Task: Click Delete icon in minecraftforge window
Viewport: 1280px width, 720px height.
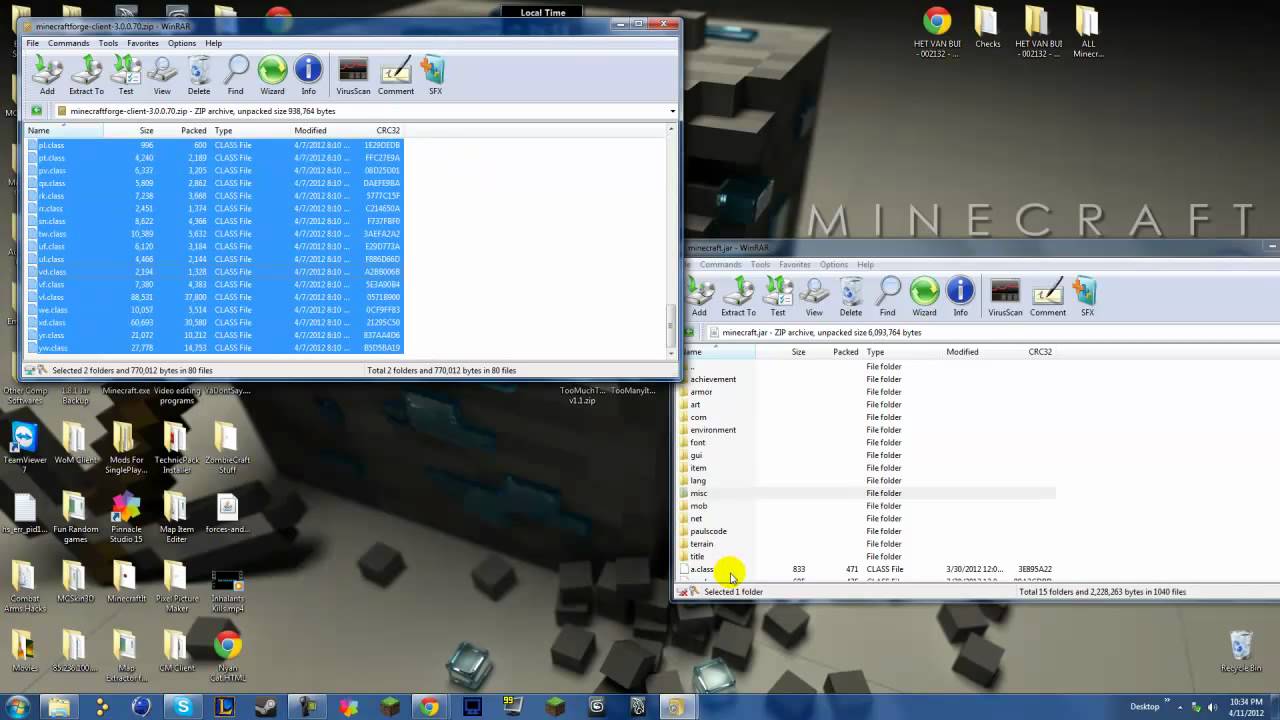Action: click(199, 75)
